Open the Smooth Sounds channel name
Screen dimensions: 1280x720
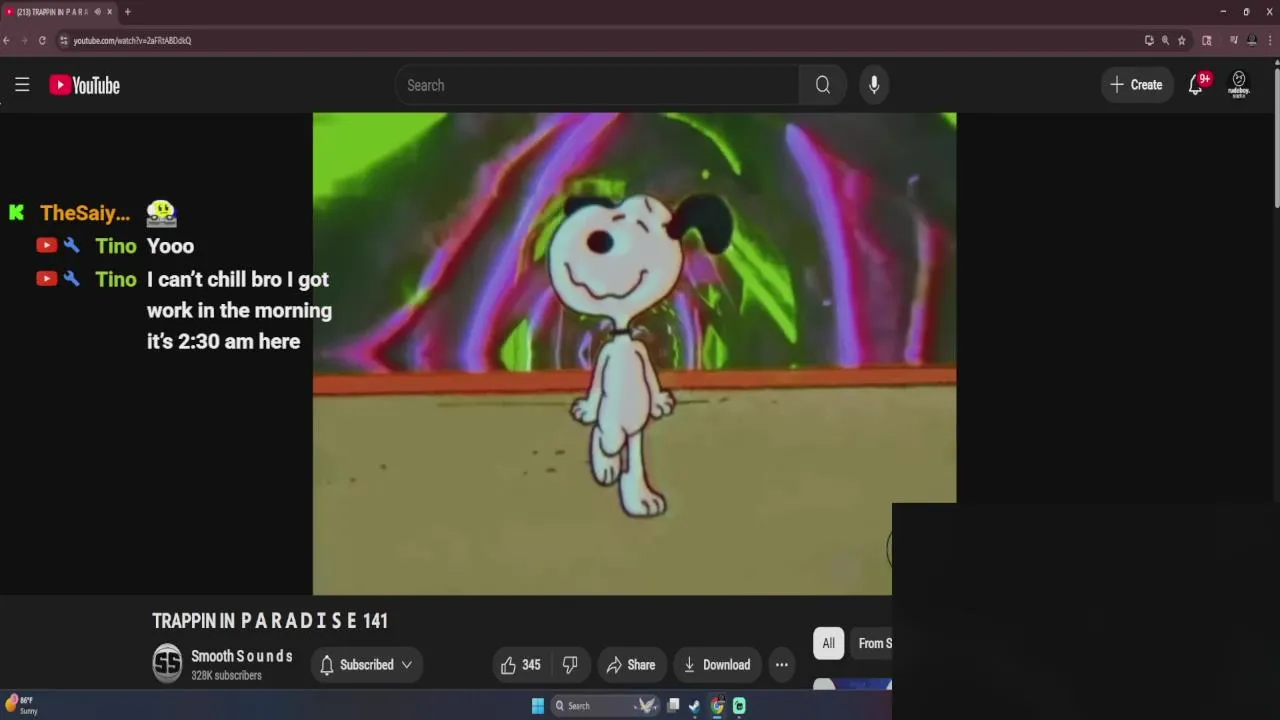point(242,656)
